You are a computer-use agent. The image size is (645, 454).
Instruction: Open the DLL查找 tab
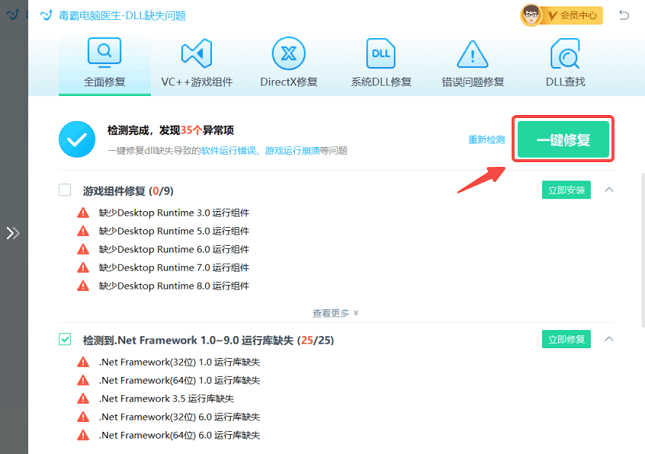(565, 64)
